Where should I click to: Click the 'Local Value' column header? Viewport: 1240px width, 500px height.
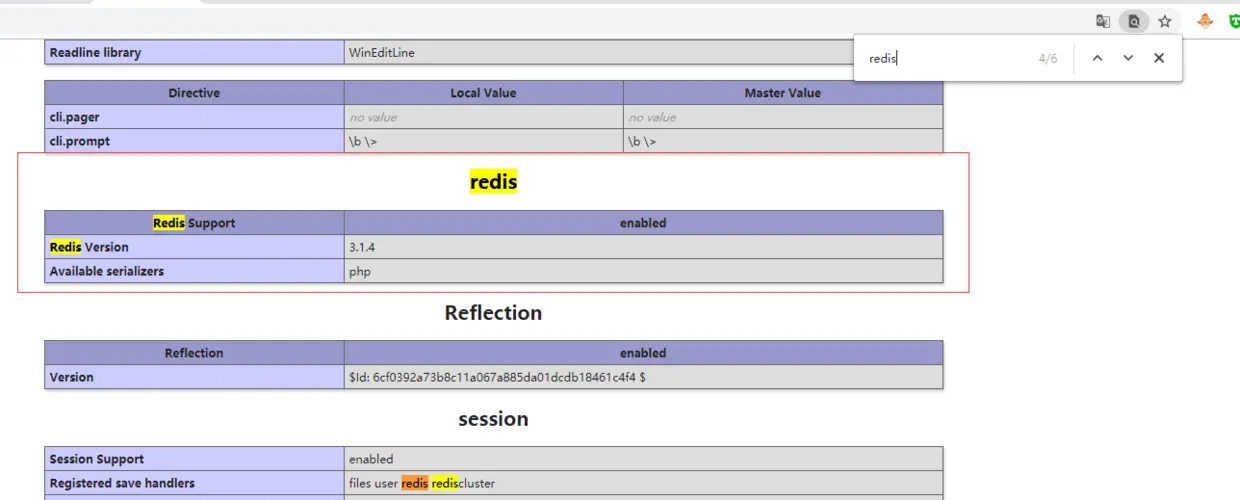(x=484, y=93)
